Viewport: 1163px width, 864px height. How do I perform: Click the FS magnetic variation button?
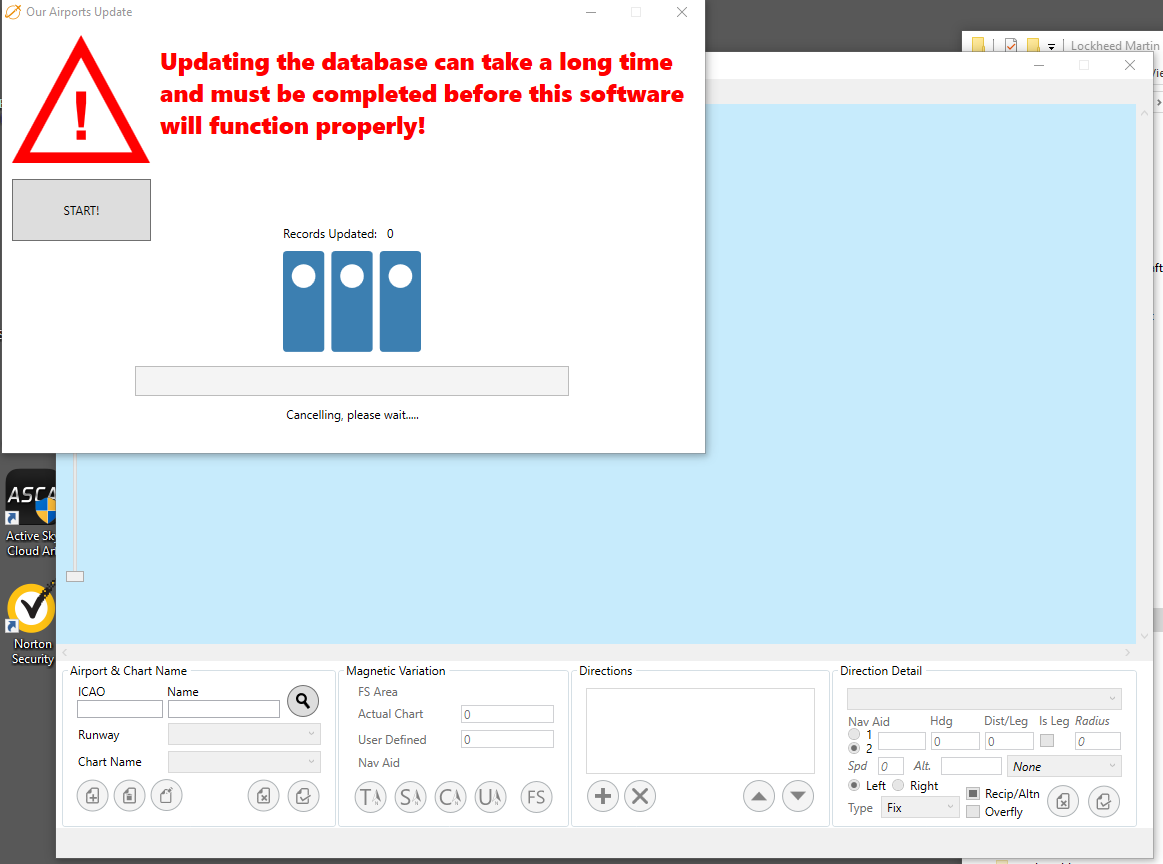(537, 797)
